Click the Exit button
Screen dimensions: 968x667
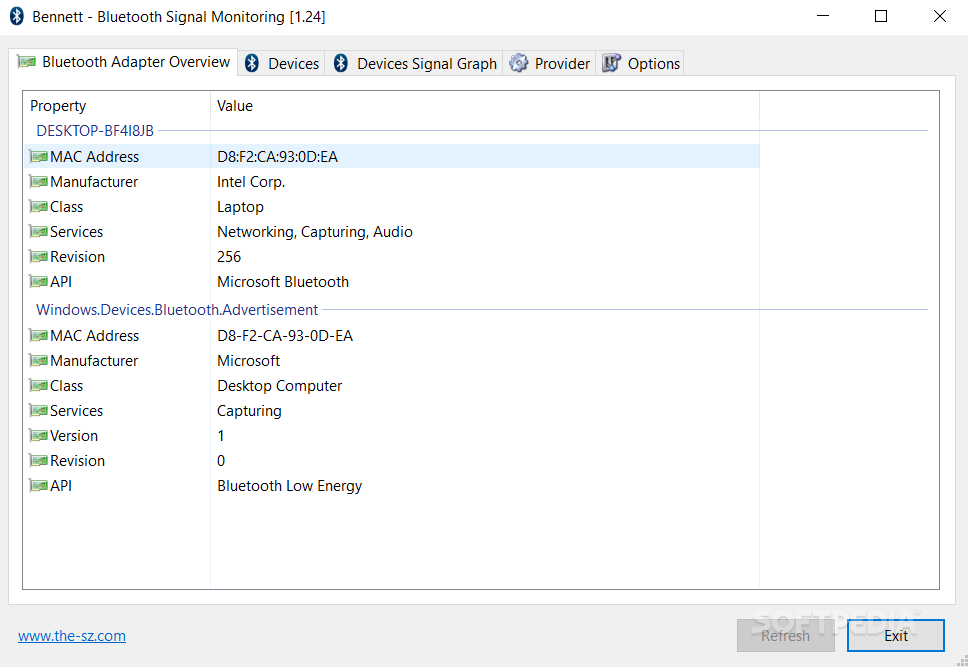click(896, 636)
